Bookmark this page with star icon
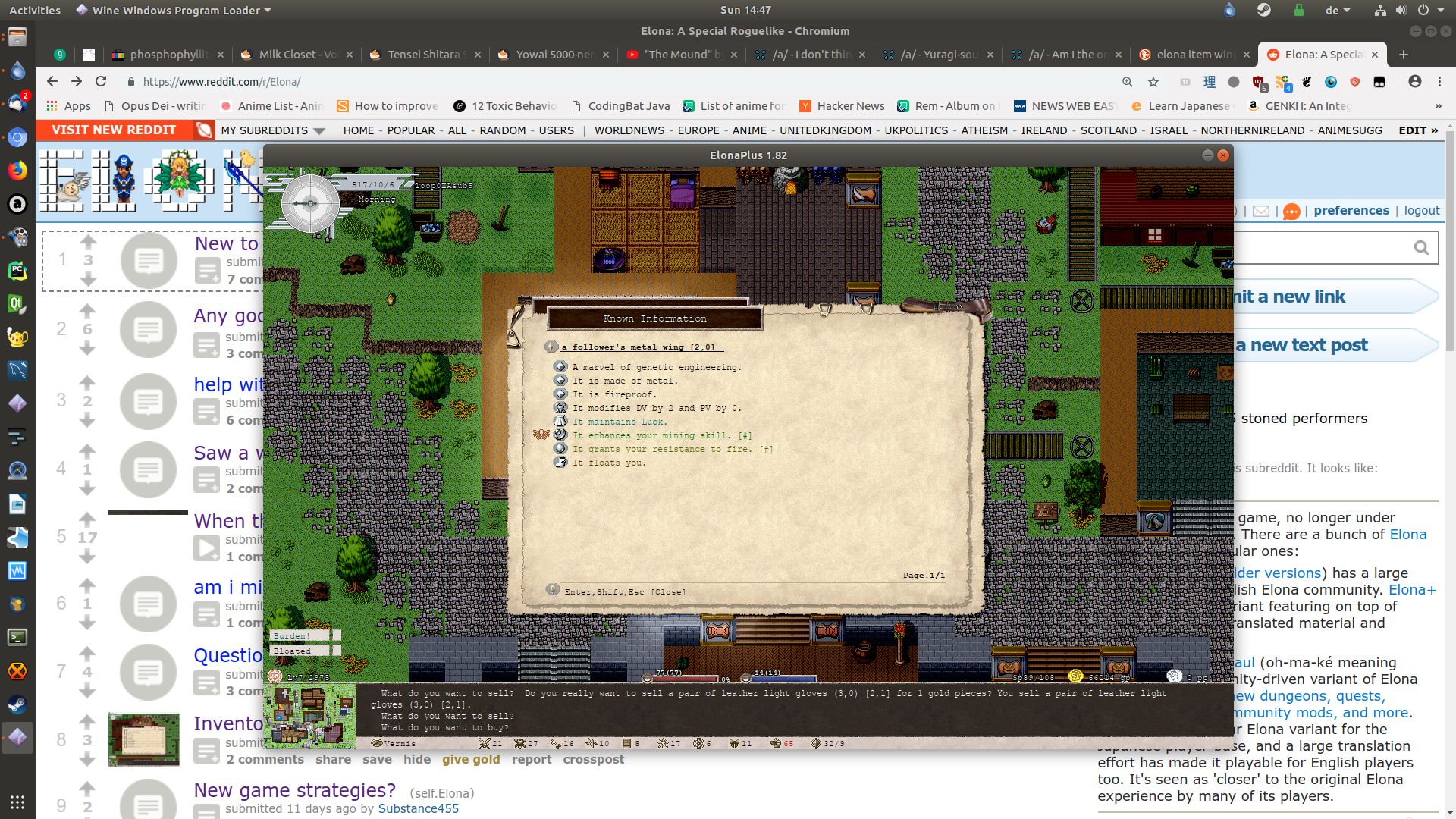The width and height of the screenshot is (1456, 819). coord(1153,82)
